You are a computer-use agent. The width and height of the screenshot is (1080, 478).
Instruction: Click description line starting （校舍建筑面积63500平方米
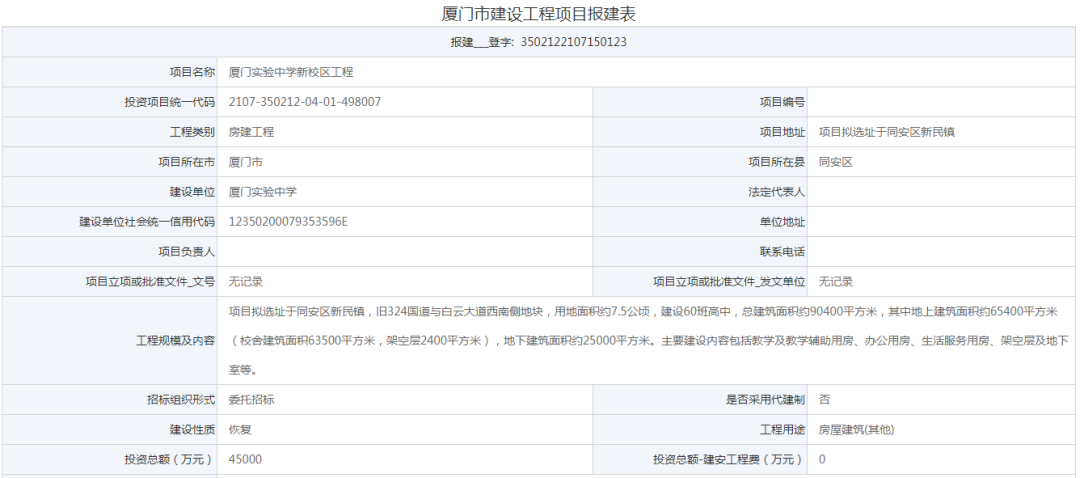(x=648, y=341)
